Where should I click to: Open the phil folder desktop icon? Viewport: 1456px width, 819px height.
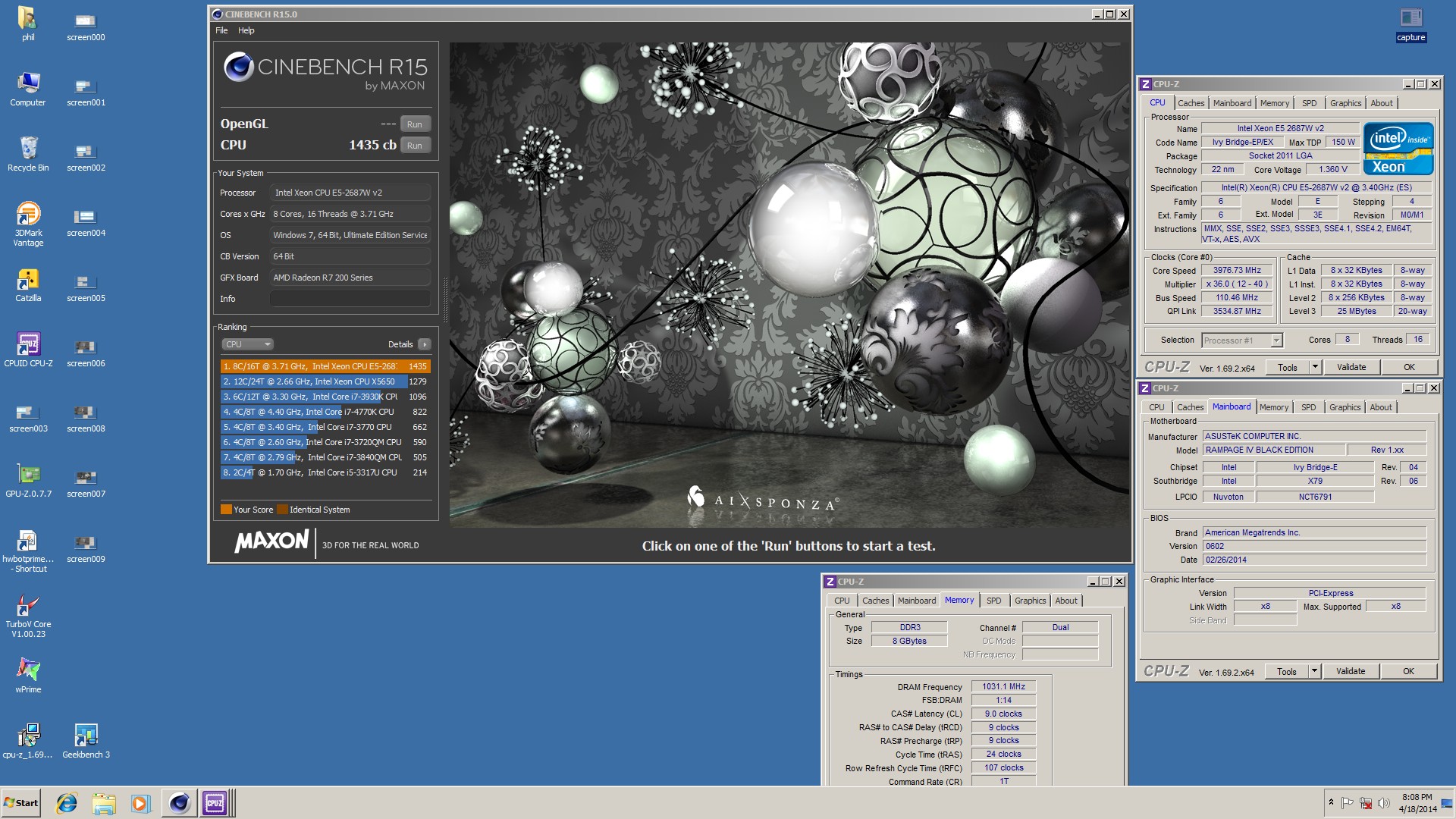click(28, 23)
